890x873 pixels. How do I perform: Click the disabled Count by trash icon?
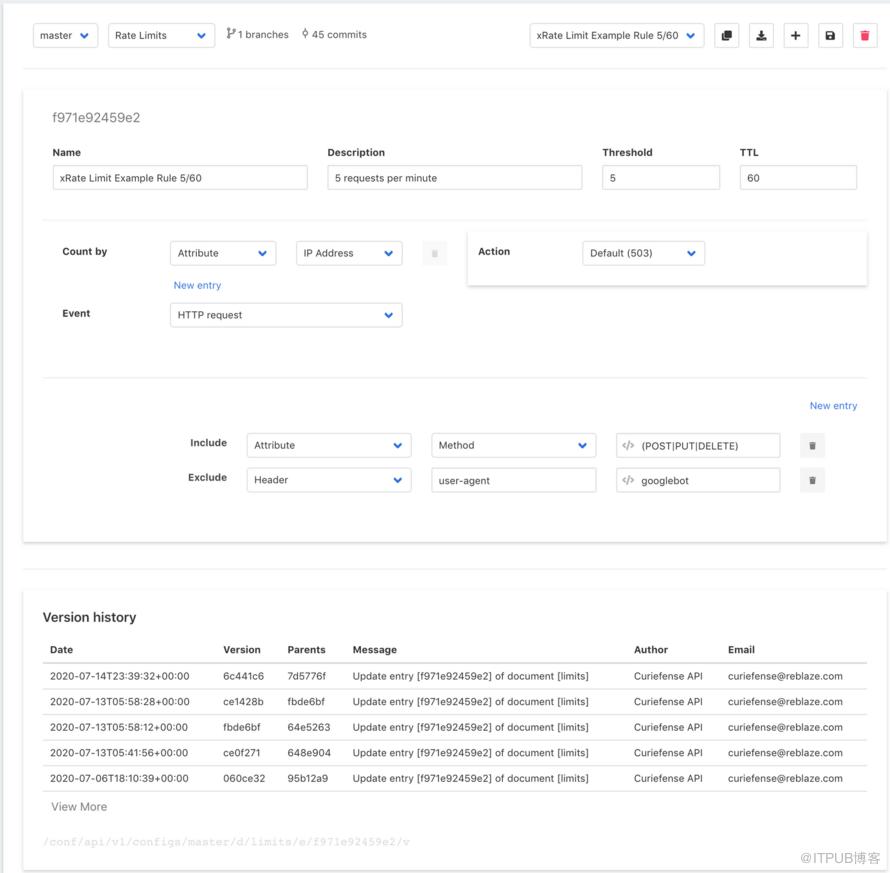435,253
